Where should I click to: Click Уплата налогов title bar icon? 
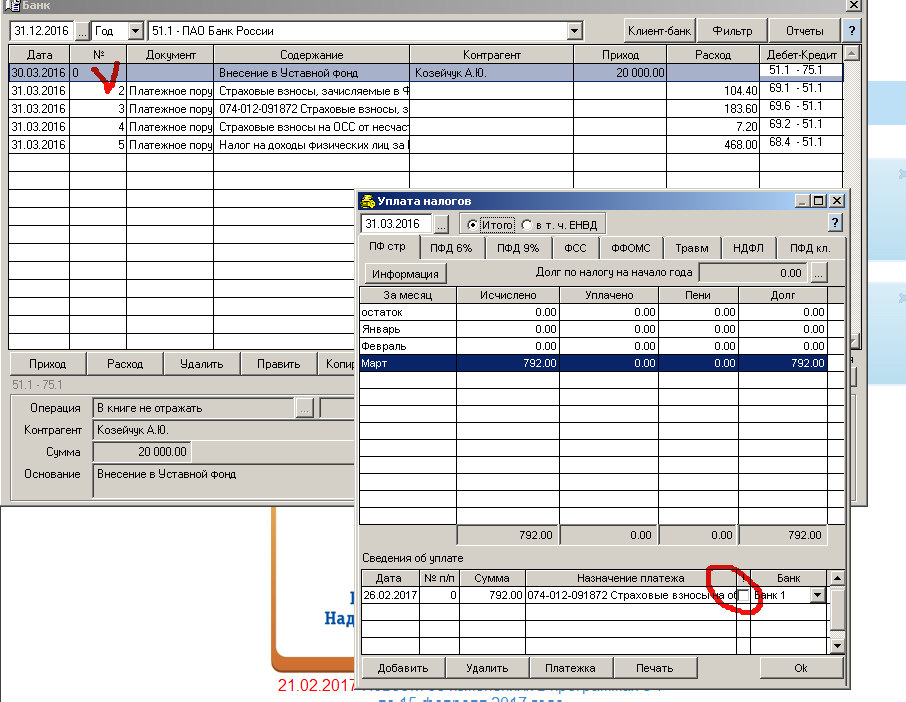(x=368, y=201)
